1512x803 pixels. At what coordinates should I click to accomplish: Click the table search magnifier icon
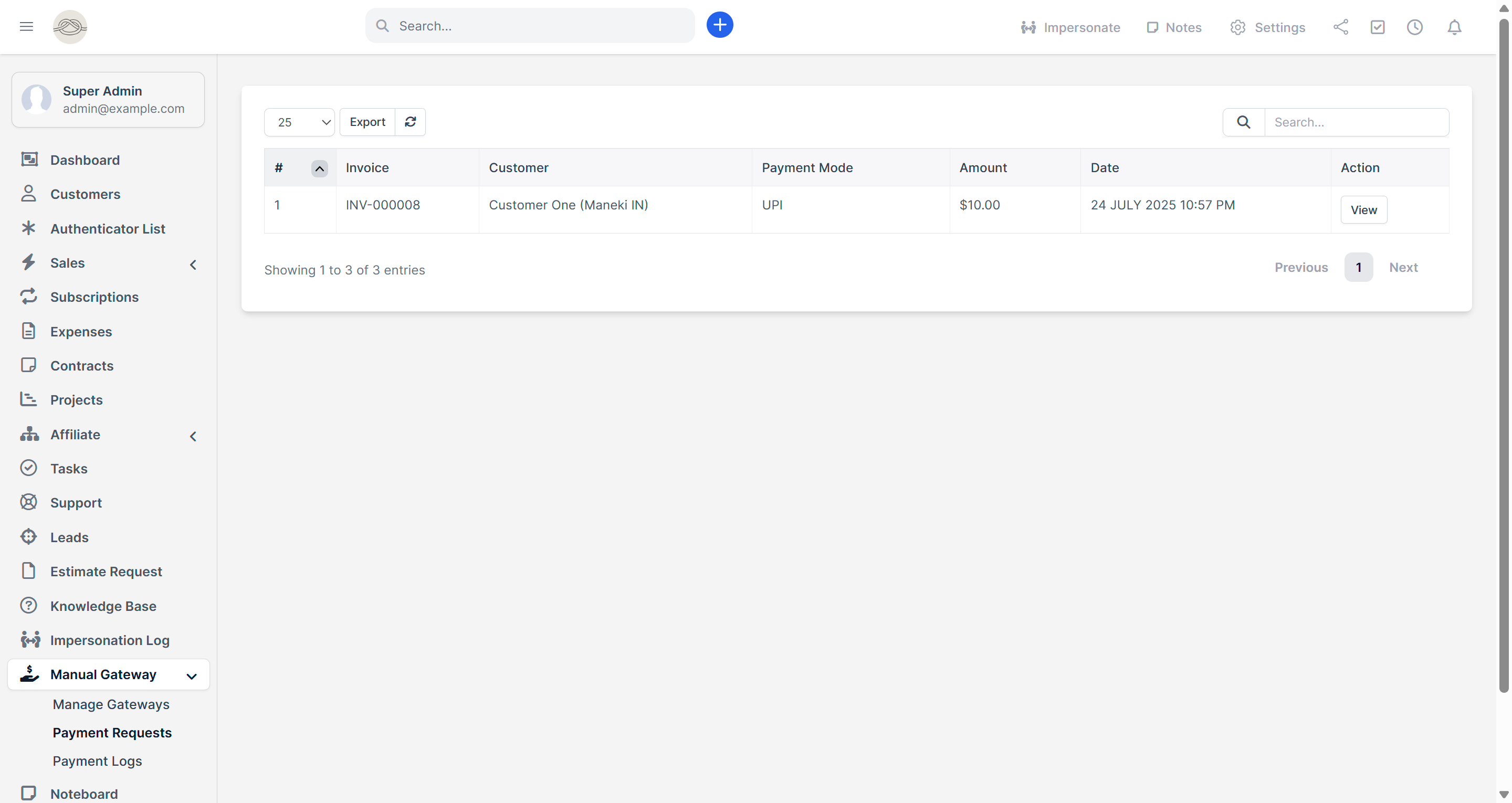1244,122
